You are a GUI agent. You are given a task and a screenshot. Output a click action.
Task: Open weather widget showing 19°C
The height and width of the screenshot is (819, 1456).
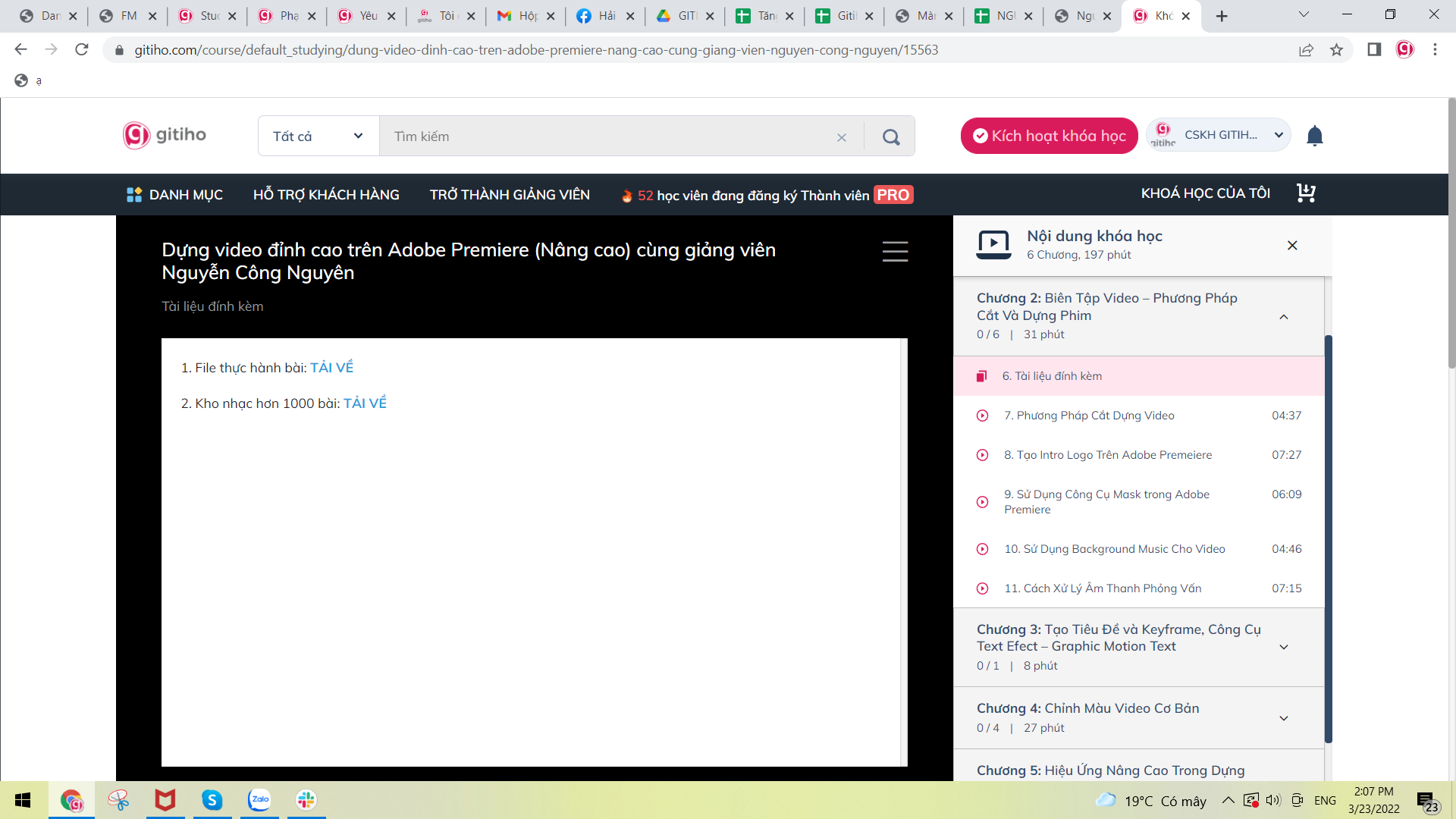click(1151, 801)
